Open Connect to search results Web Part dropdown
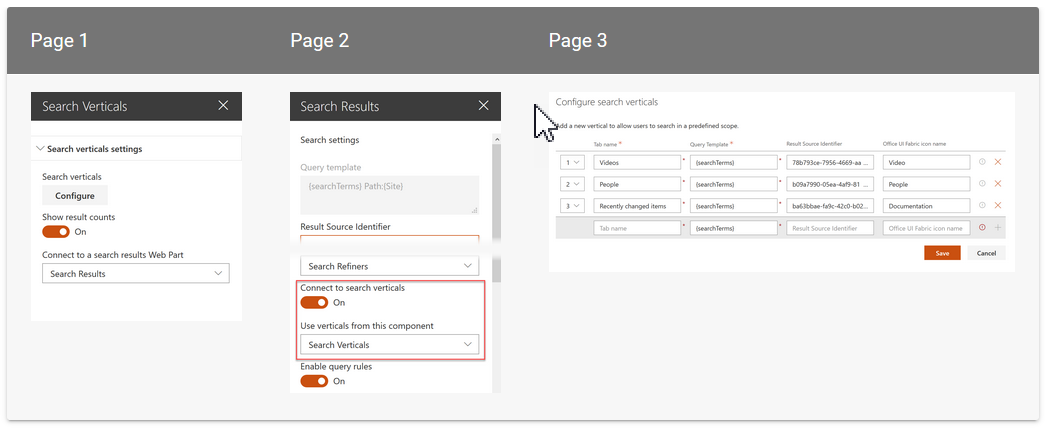Screen dimensions: 1045x429 point(136,274)
